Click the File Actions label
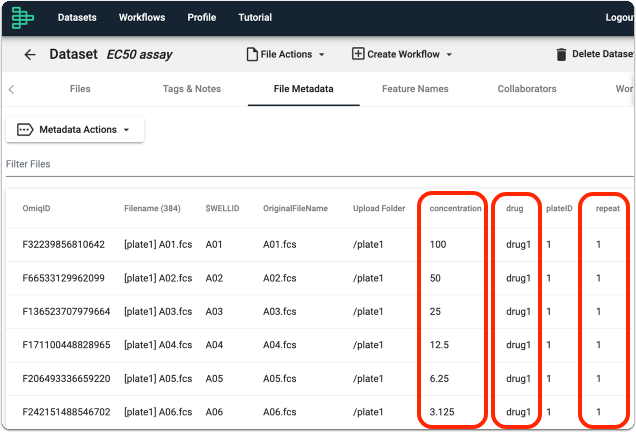This screenshot has width=636, height=432. click(286, 54)
